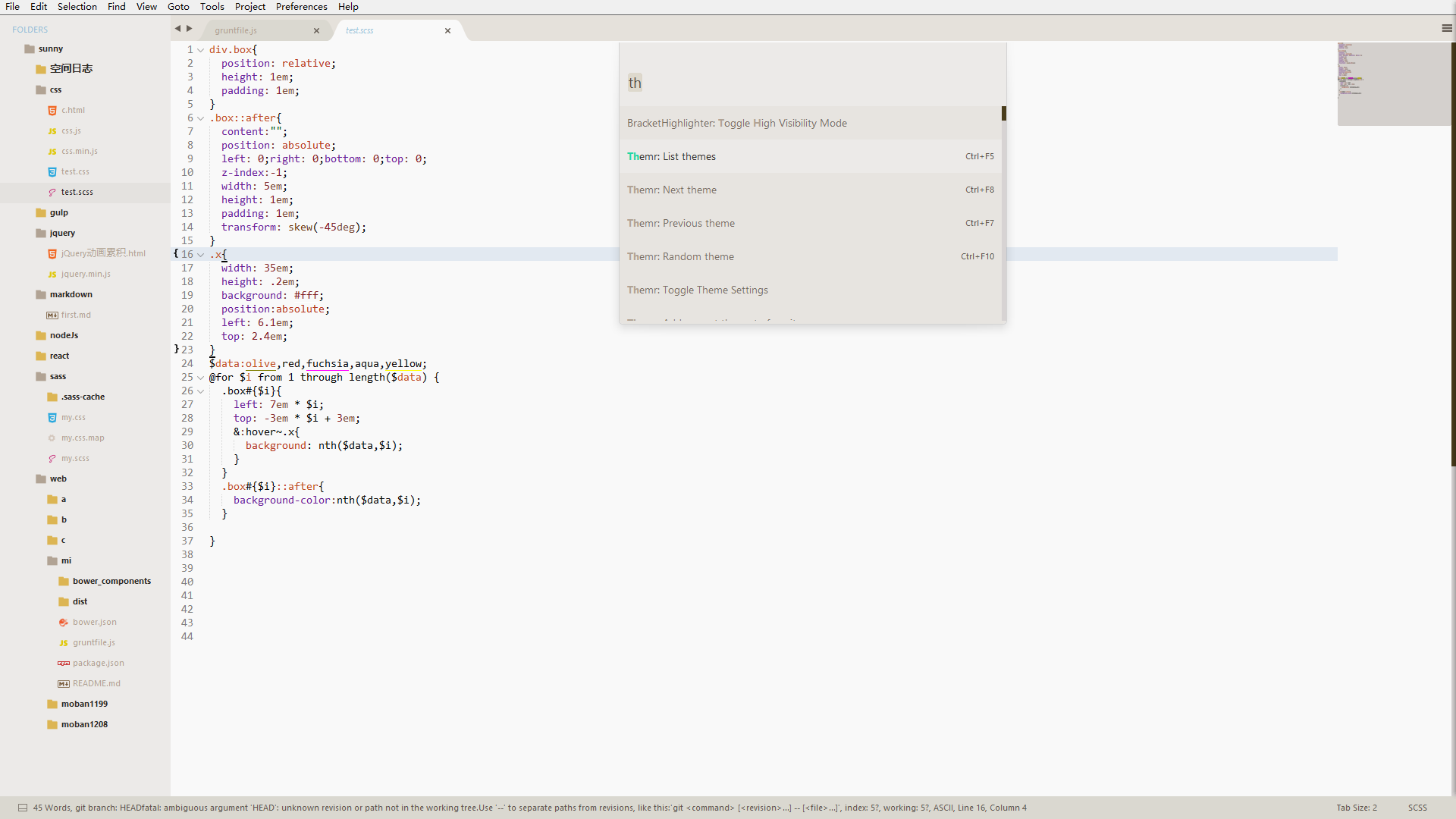Click the npm icon beside package.json
The height and width of the screenshot is (819, 1456).
(64, 664)
